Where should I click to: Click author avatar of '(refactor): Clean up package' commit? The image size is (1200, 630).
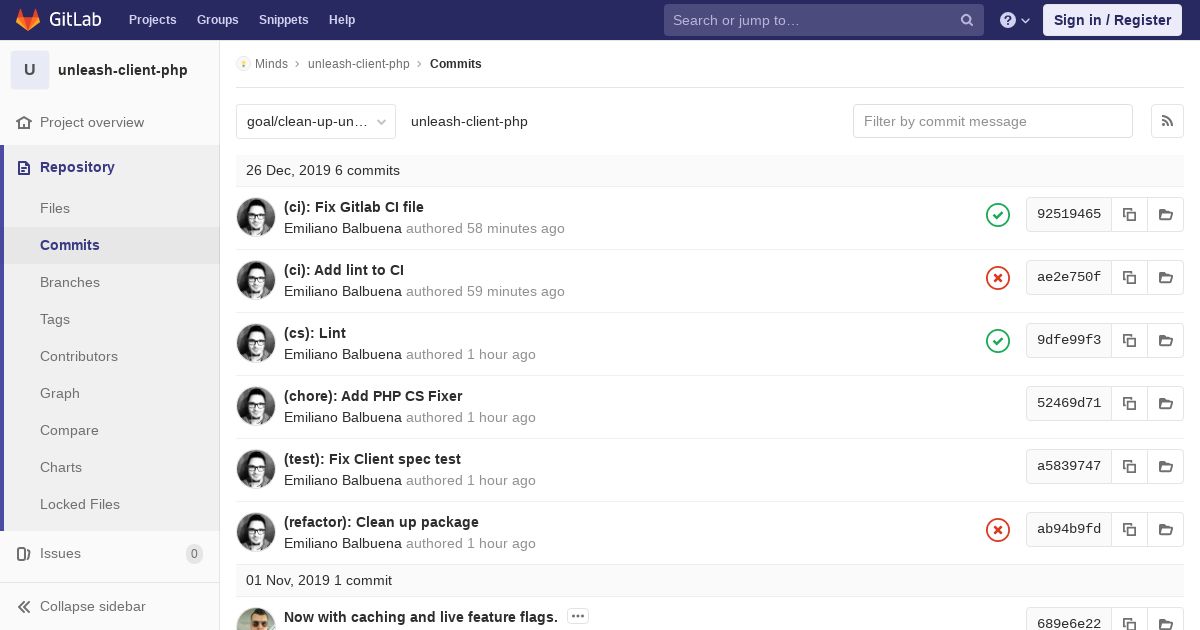pos(256,532)
